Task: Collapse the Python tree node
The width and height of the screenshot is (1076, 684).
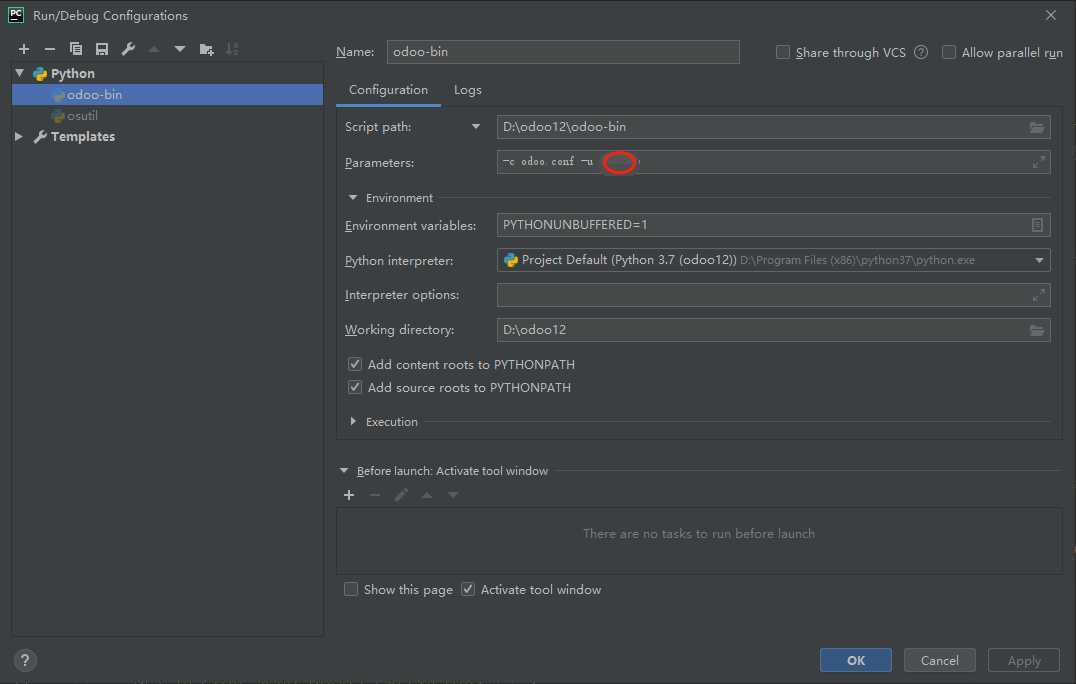Action: (20, 73)
